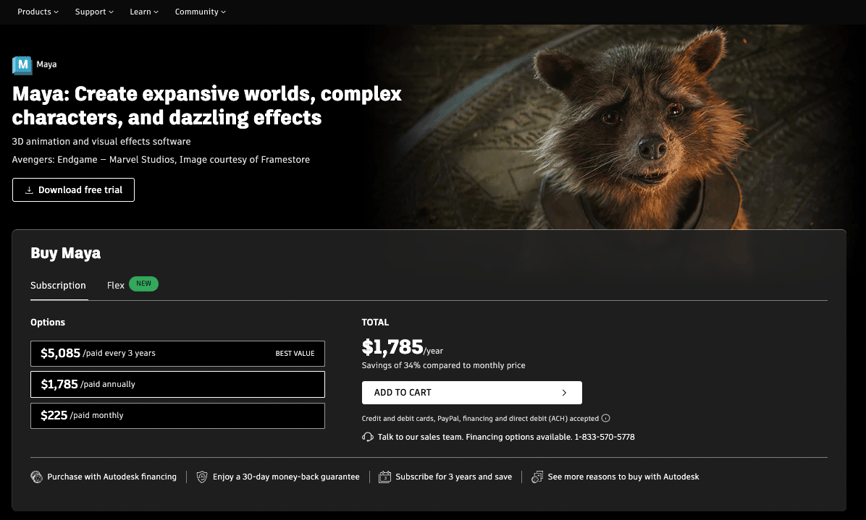The image size is (866, 520).
Task: Click the icon beside See more reasons to buy
Action: click(x=537, y=477)
